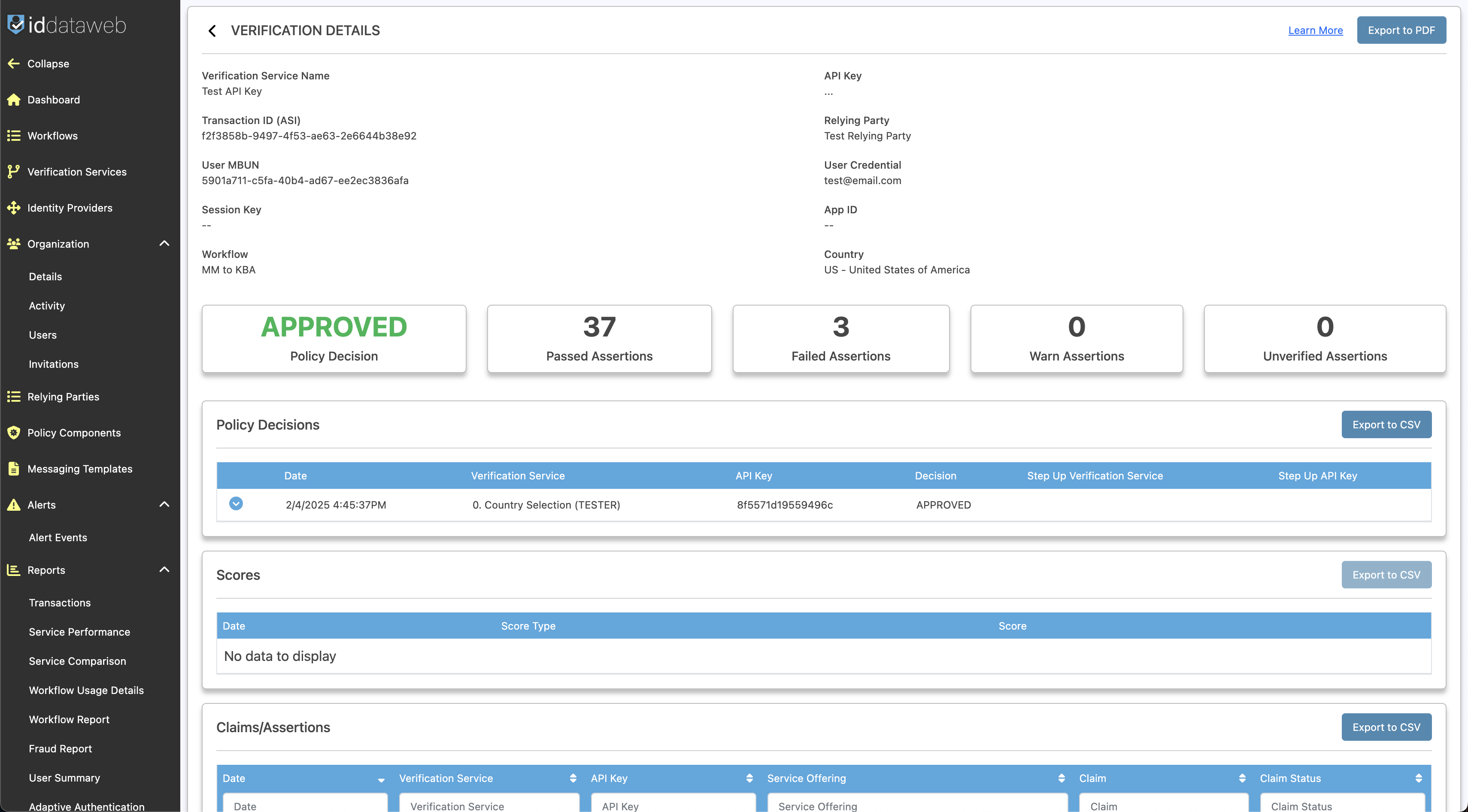The image size is (1468, 812).
Task: Click the back arrow beside Verification Details
Action: point(212,31)
